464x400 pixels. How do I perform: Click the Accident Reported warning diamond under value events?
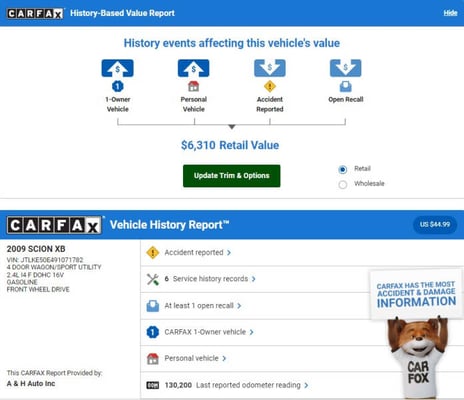(x=270, y=86)
